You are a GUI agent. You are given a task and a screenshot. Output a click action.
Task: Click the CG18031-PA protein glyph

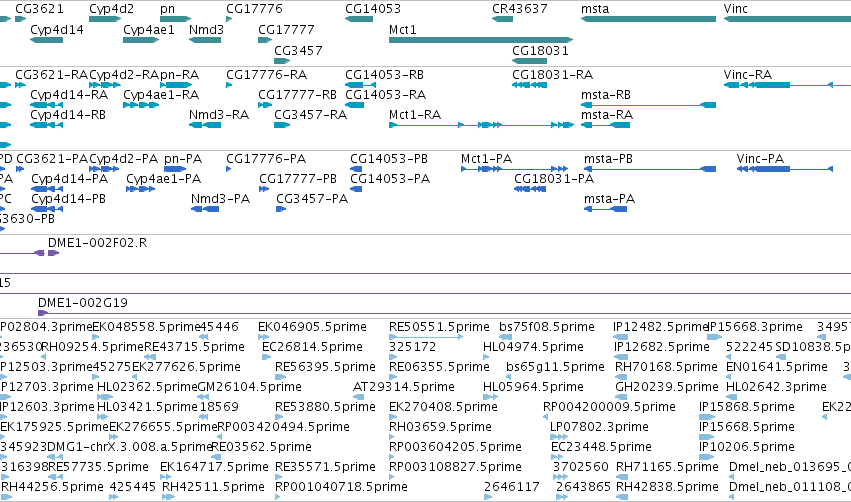[x=530, y=189]
